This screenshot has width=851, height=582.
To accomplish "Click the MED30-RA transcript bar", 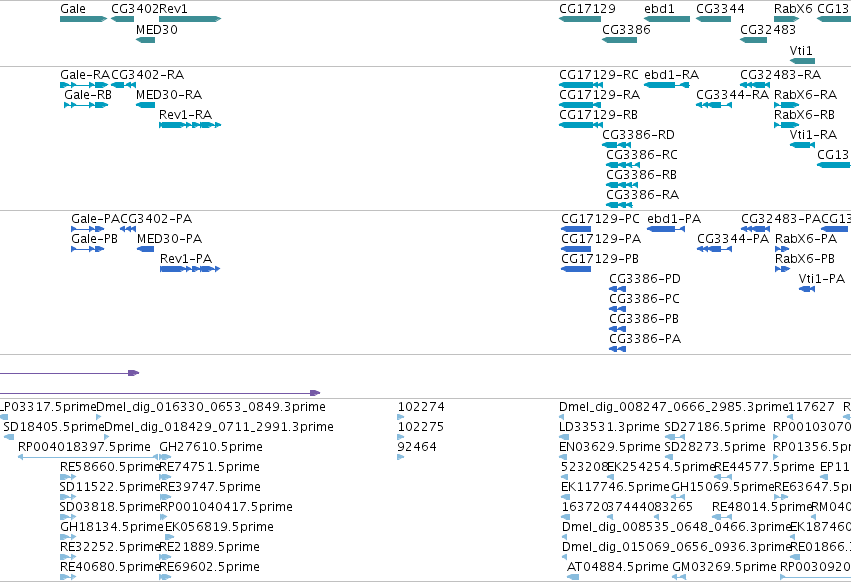I will click(x=145, y=105).
